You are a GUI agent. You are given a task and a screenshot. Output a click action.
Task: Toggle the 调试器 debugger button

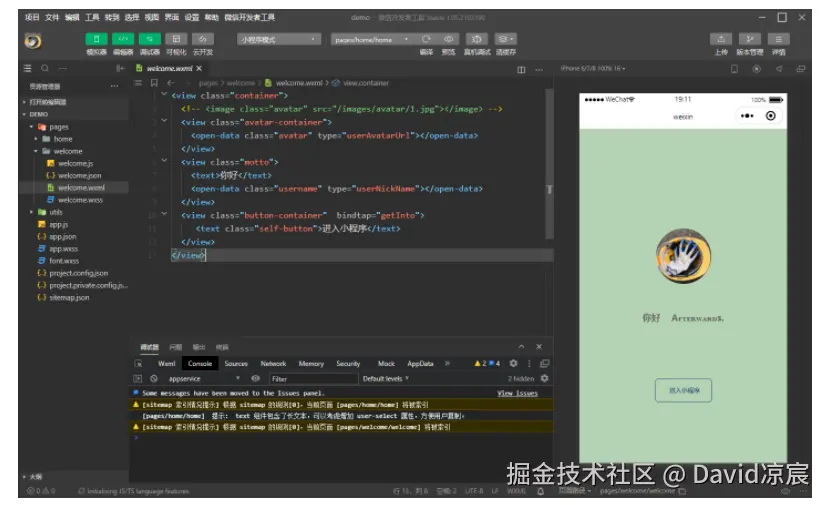(150, 39)
